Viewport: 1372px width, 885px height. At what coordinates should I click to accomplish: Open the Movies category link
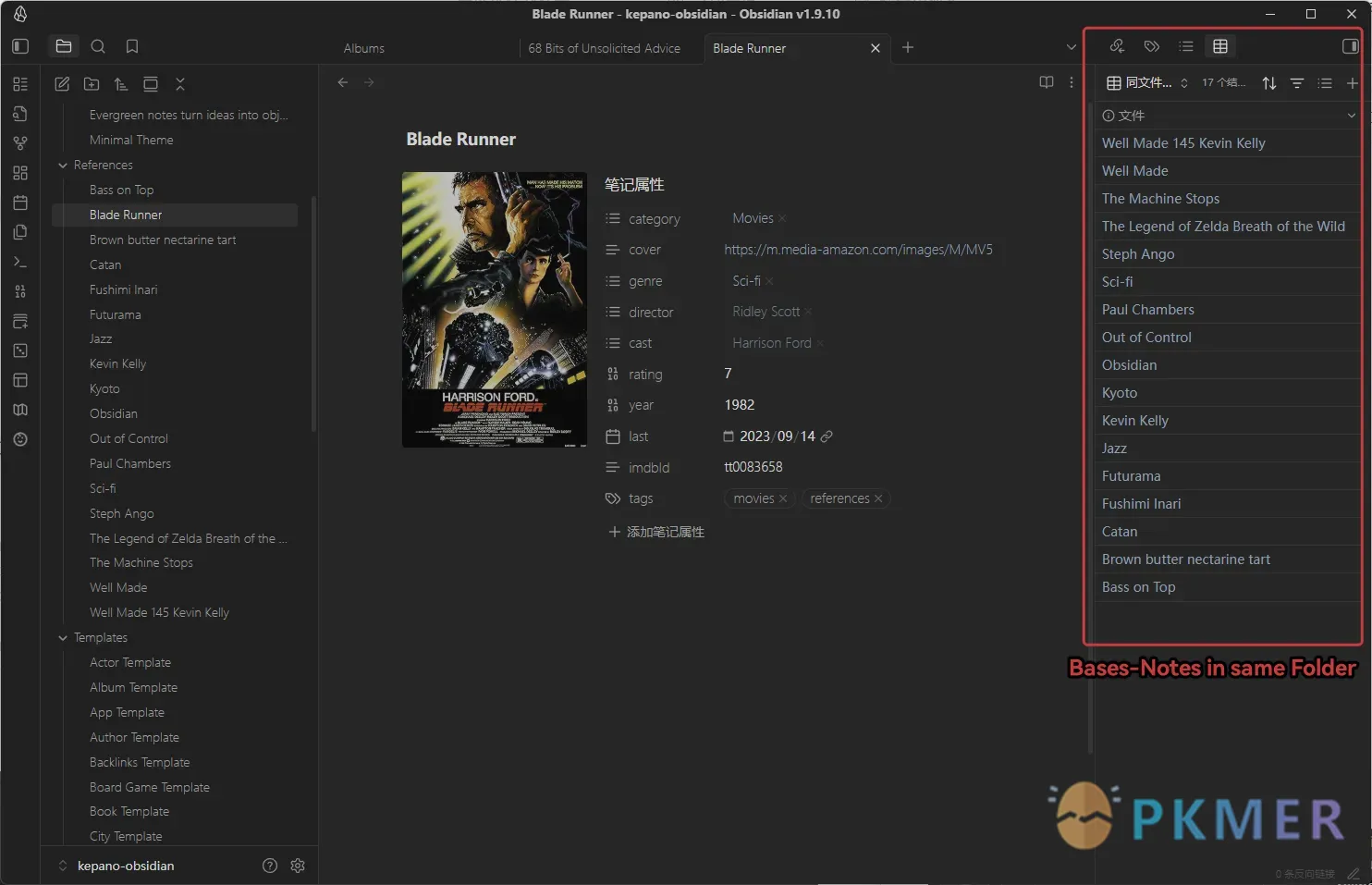tap(753, 218)
